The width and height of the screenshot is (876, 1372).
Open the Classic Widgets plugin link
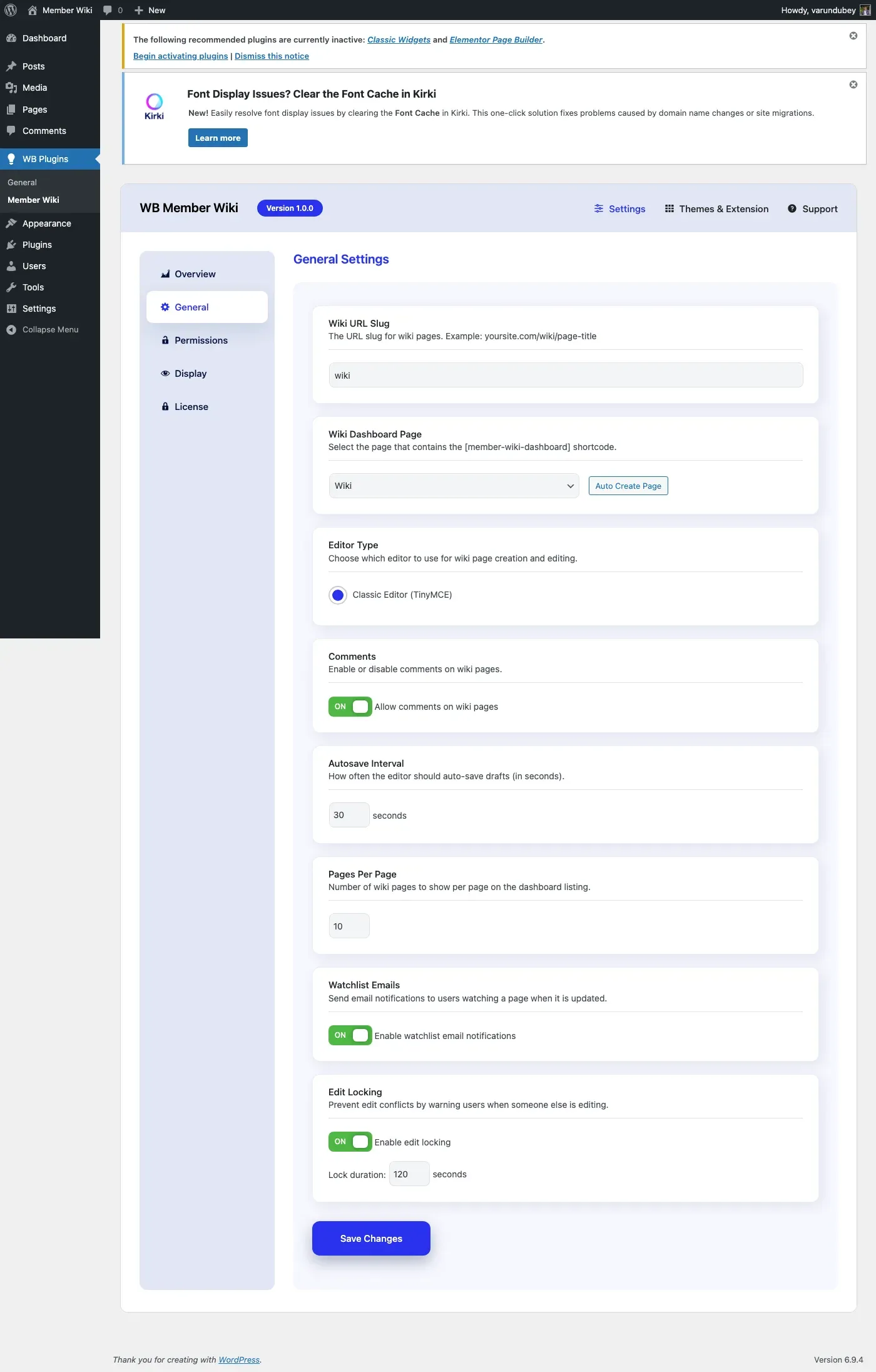coord(399,39)
